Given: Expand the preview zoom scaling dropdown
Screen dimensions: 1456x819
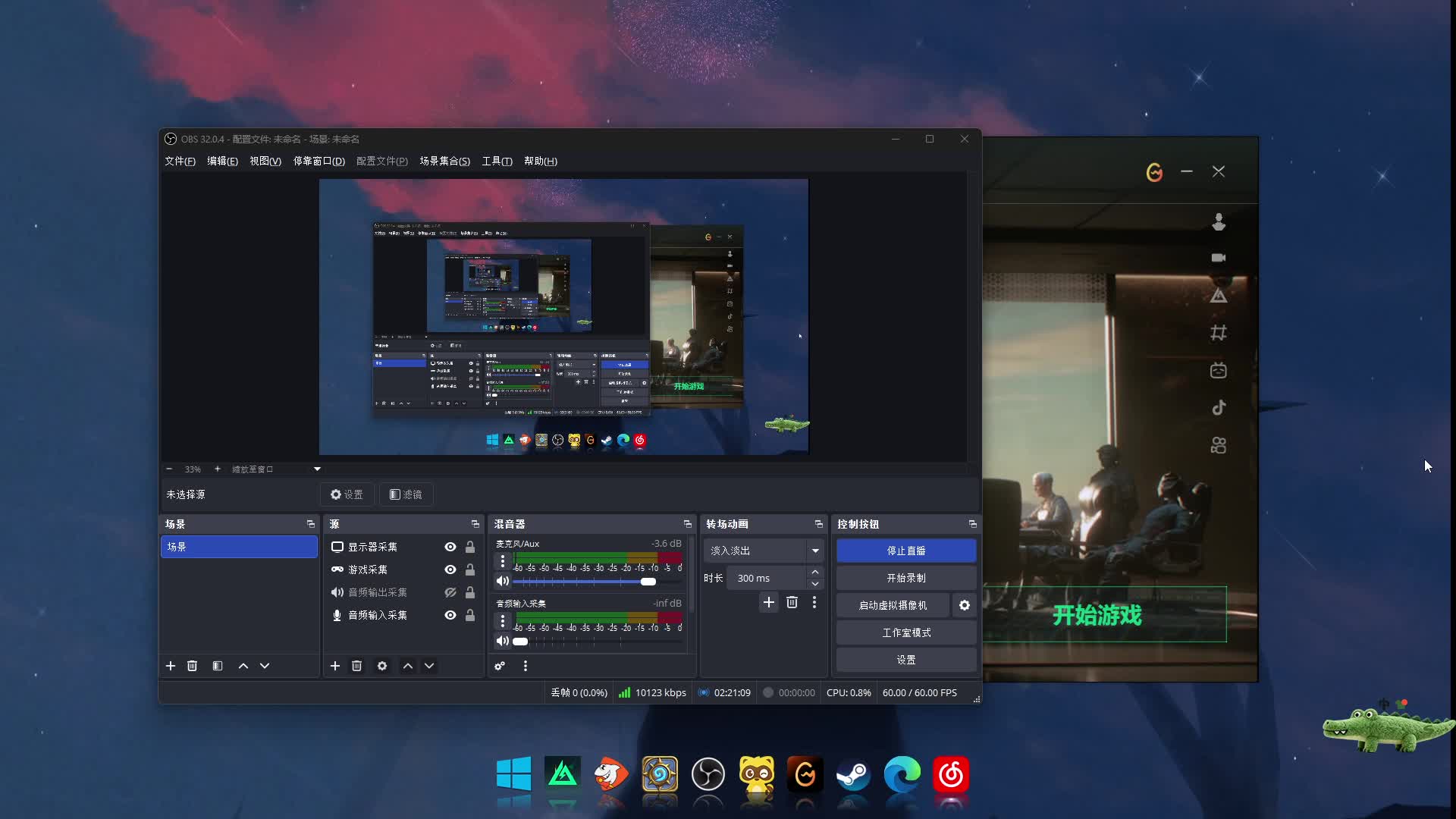Looking at the screenshot, I should pyautogui.click(x=317, y=469).
